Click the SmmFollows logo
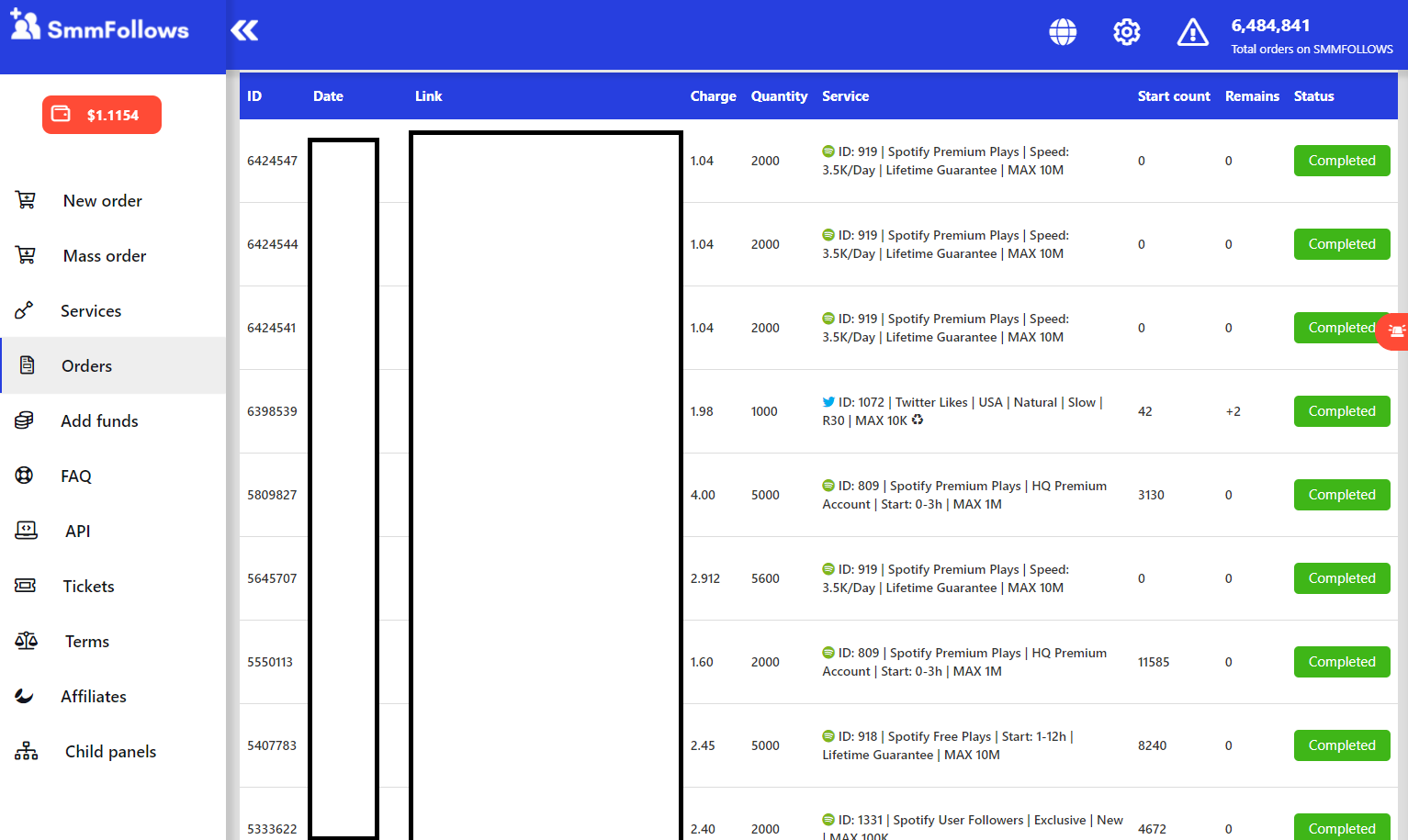Screen dimensions: 1408x840 99,27
